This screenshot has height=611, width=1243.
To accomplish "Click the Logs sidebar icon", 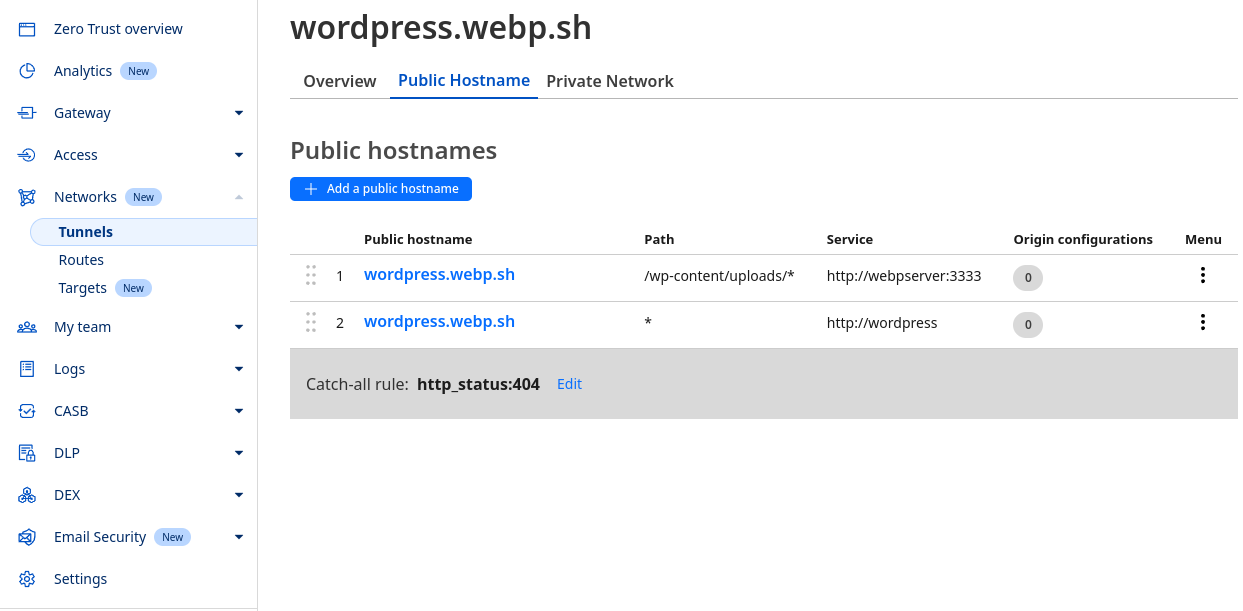I will click(26, 368).
